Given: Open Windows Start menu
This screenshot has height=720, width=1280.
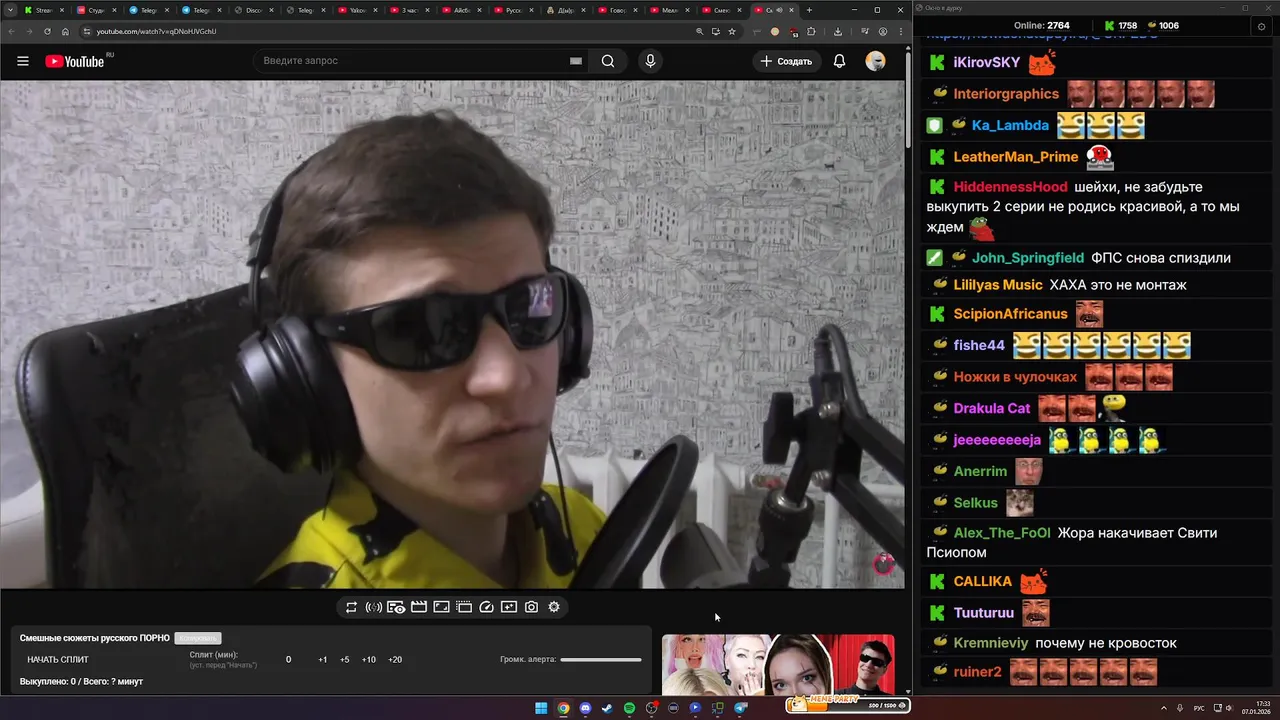Looking at the screenshot, I should coord(541,708).
